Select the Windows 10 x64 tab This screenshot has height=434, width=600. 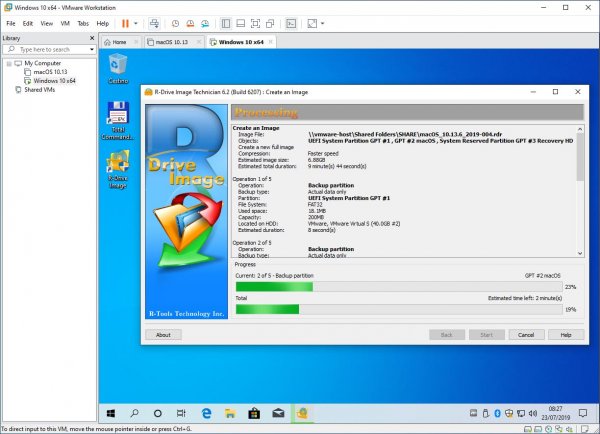(241, 42)
